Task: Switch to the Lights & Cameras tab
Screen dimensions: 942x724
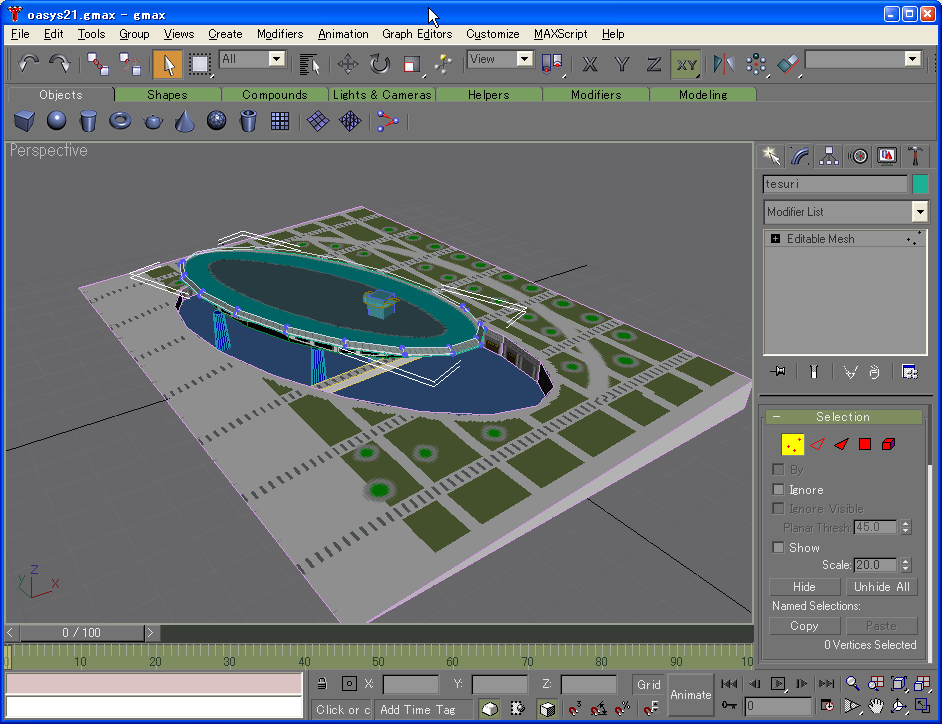Action: [x=382, y=95]
